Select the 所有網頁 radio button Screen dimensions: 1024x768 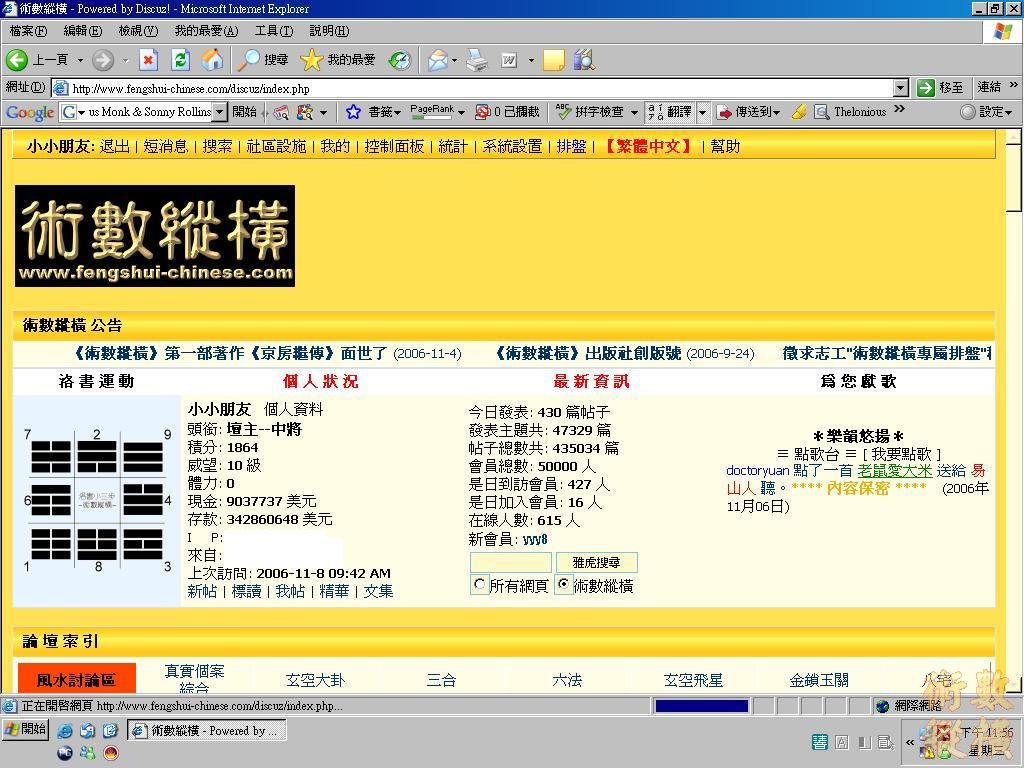click(x=480, y=585)
